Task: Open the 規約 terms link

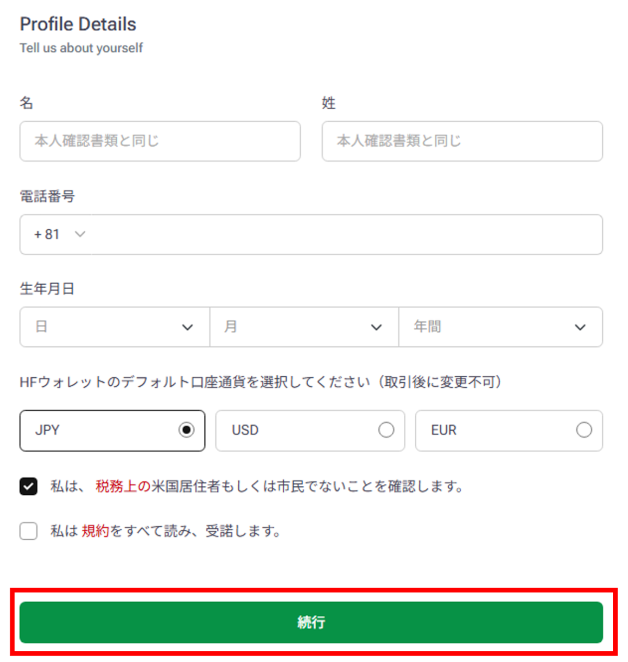Action: pyautogui.click(x=95, y=531)
